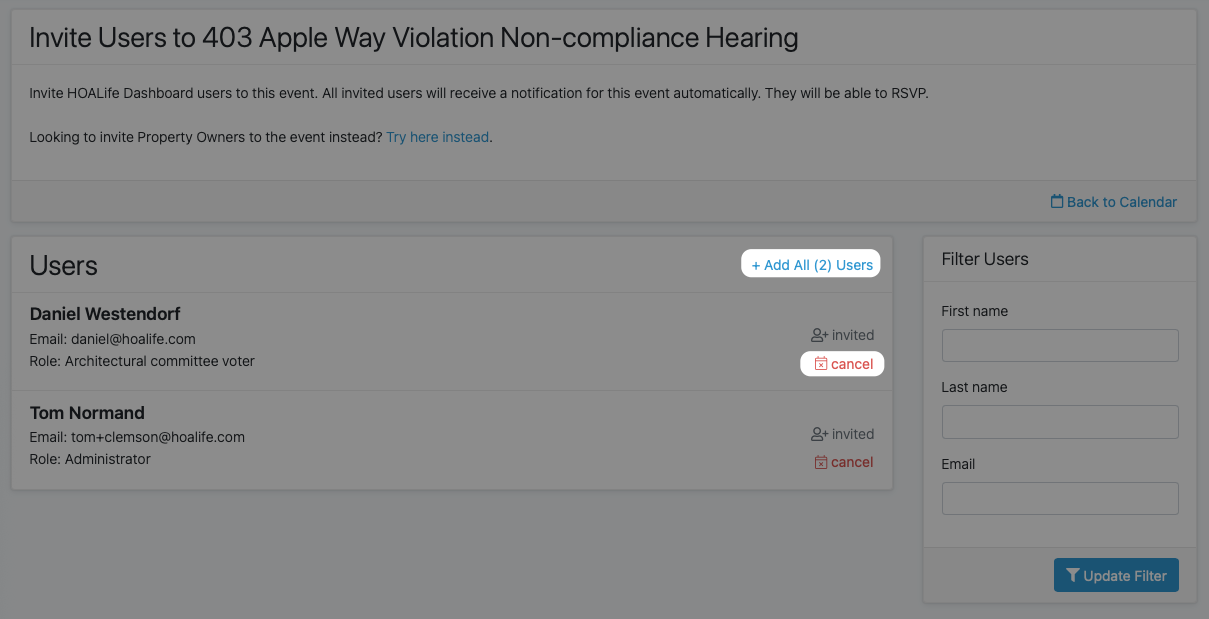Click the invited person icon for Tom Normand

[x=820, y=434]
